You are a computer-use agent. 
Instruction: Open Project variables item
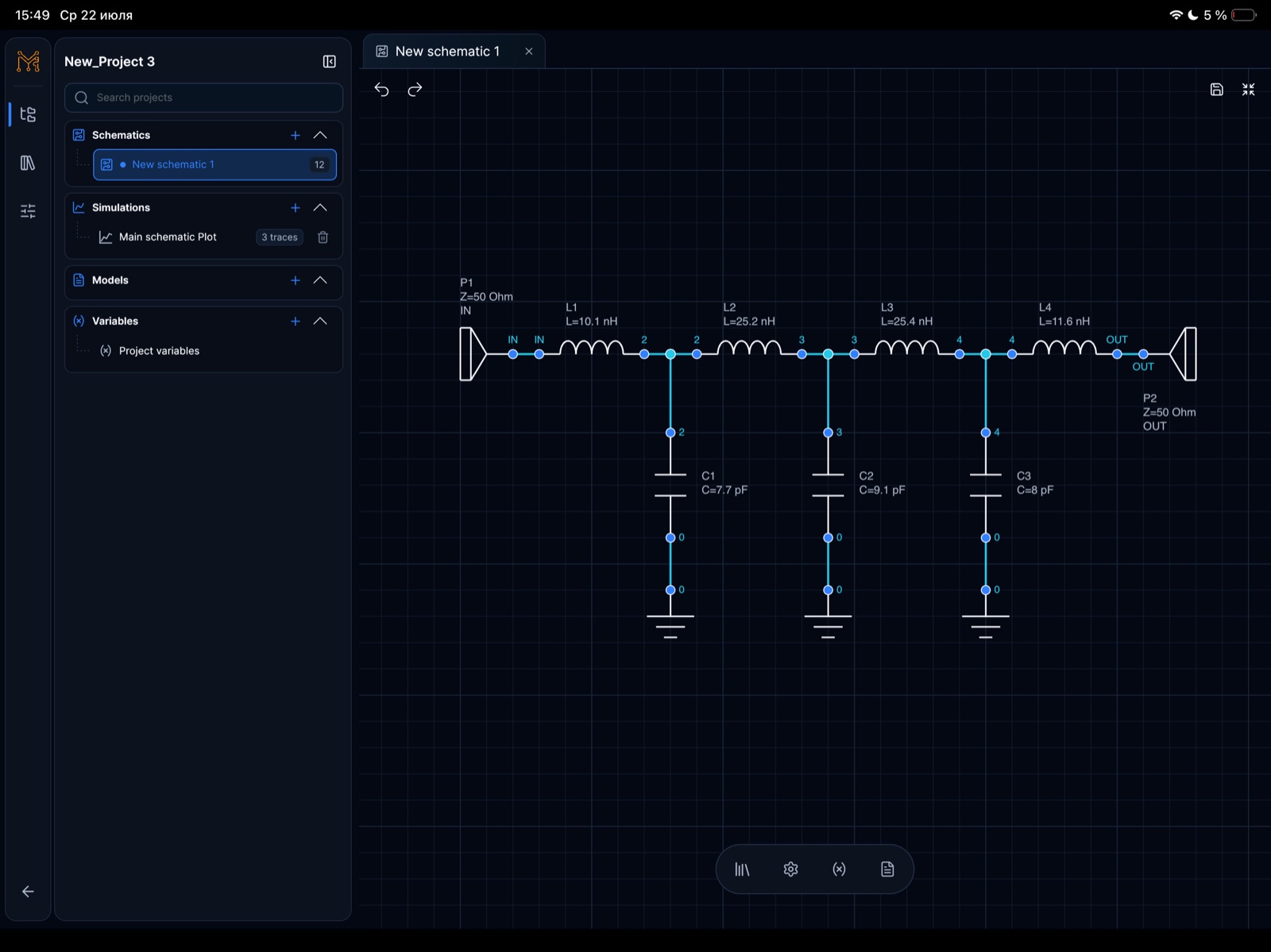(x=159, y=351)
